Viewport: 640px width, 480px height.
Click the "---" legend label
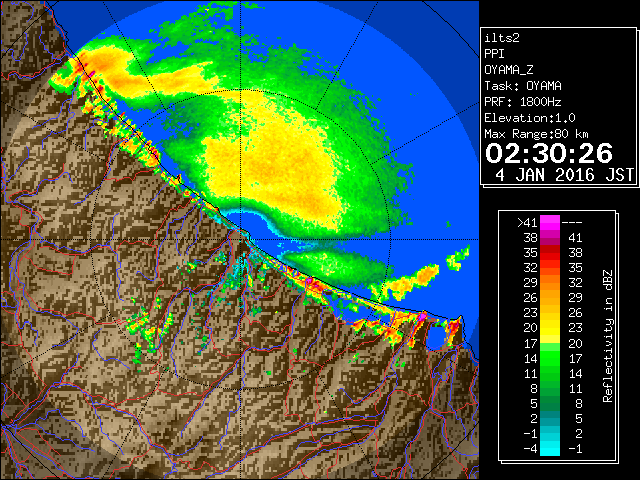coord(572,222)
